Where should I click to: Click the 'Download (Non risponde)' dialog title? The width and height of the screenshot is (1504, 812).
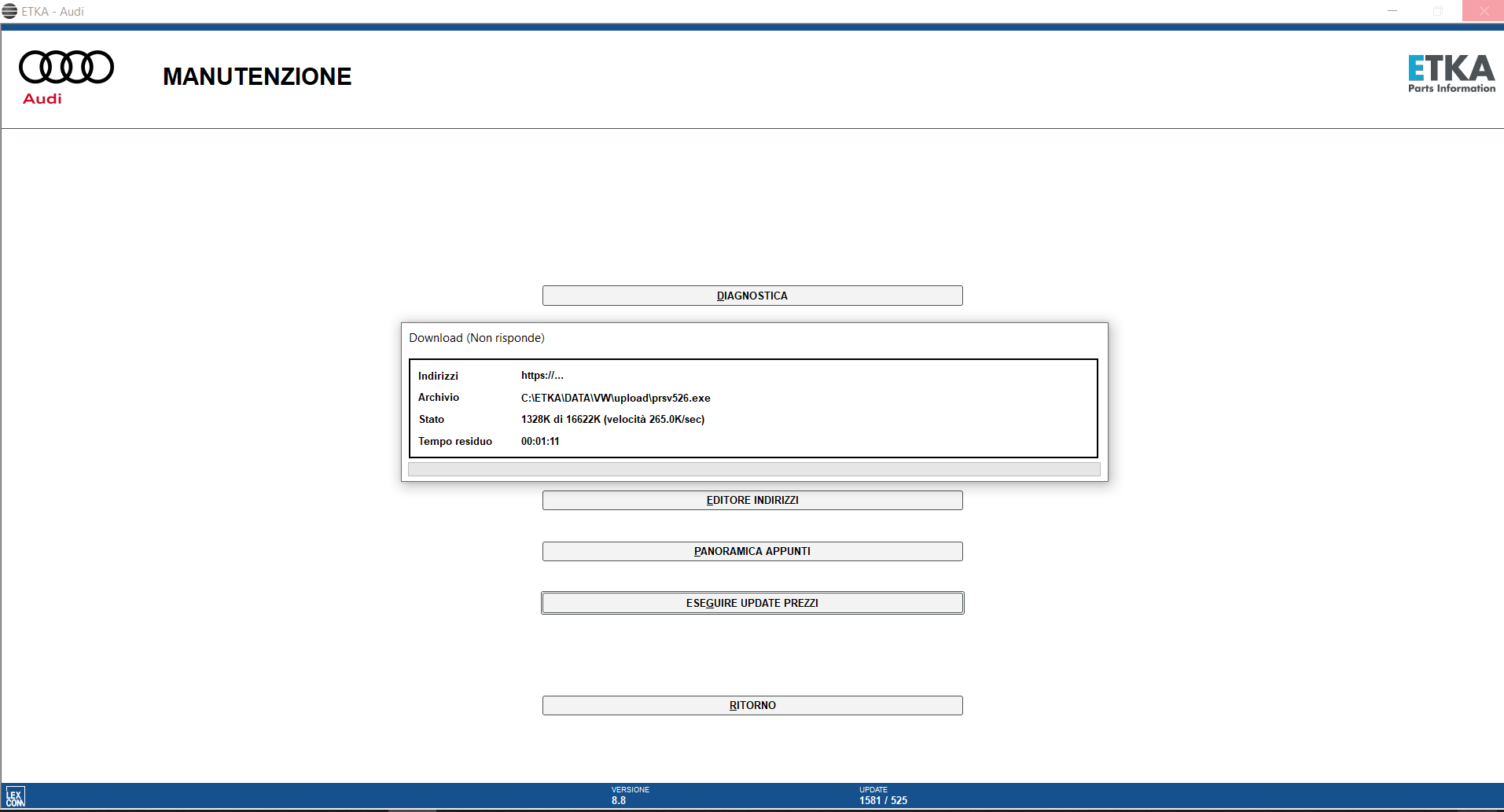(476, 338)
